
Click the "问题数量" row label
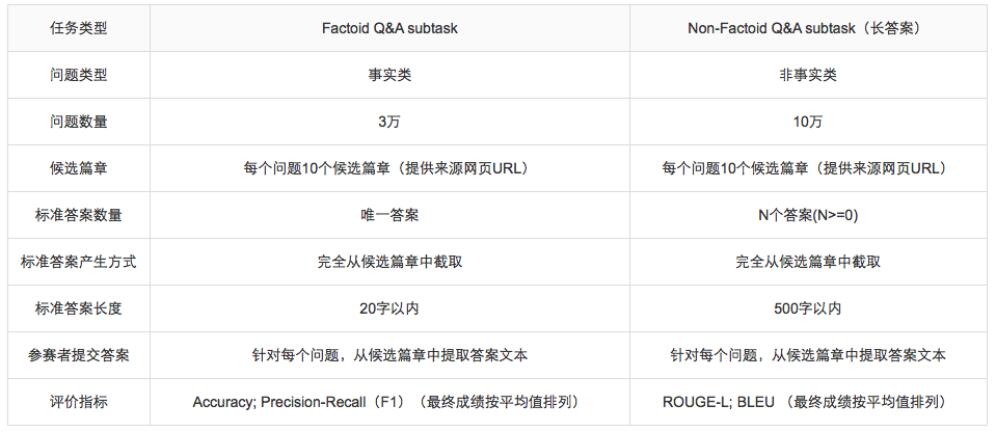pyautogui.click(x=79, y=122)
